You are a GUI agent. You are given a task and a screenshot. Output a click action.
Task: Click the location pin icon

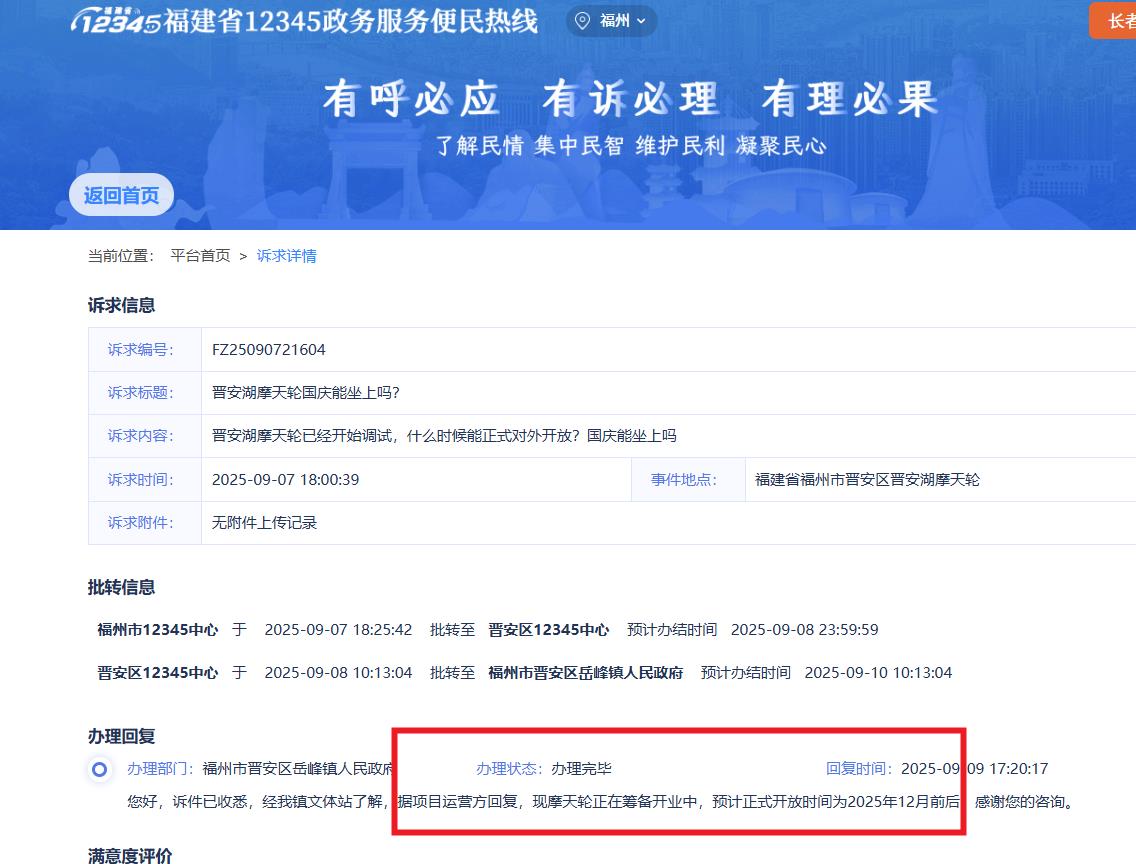coord(583,21)
